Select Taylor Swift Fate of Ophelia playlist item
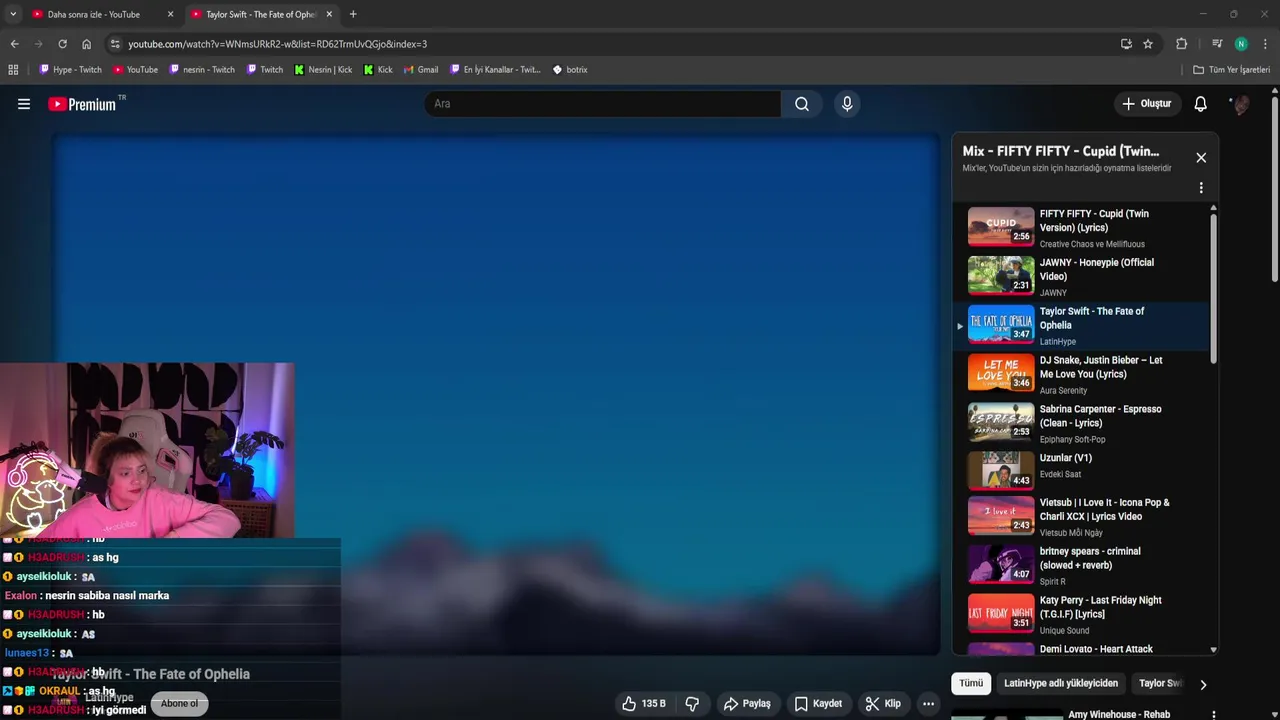This screenshot has width=1280, height=720. [1083, 326]
